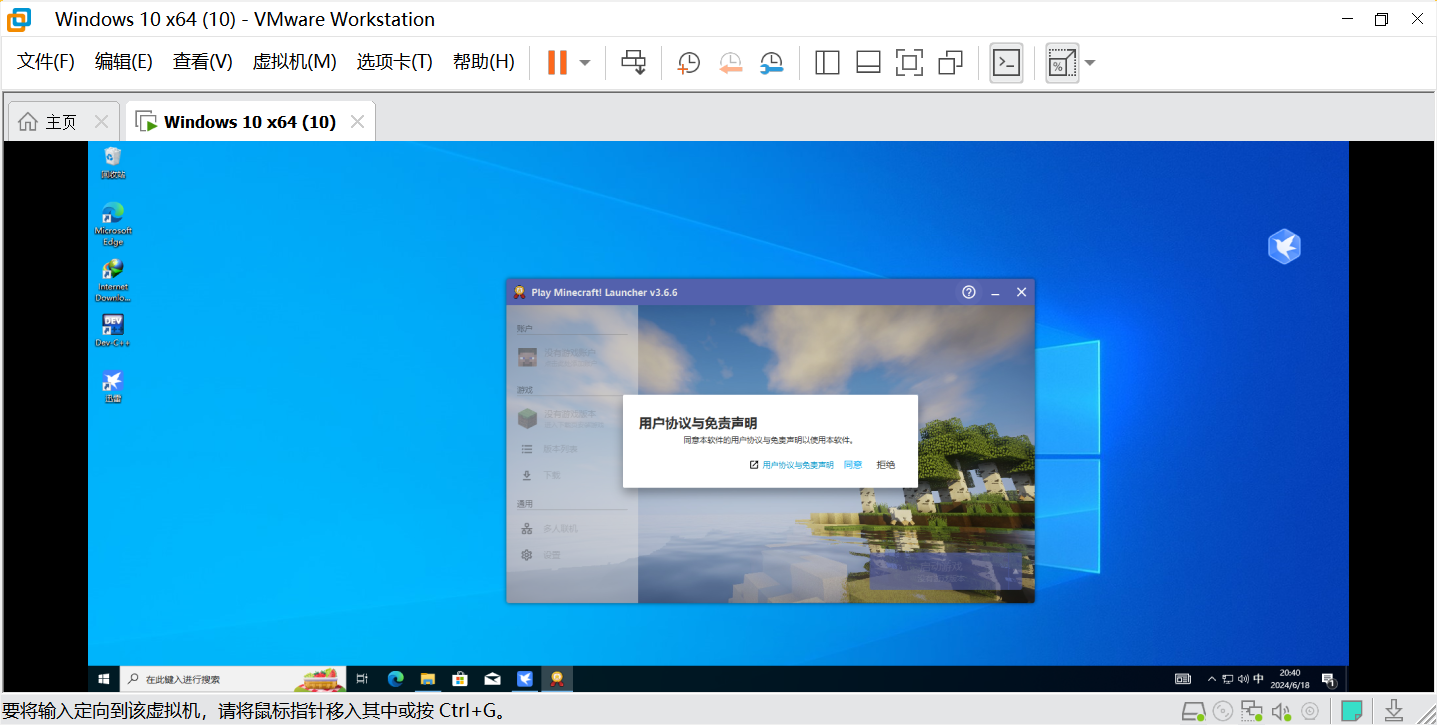Click 同意 to accept the user agreement

click(853, 465)
